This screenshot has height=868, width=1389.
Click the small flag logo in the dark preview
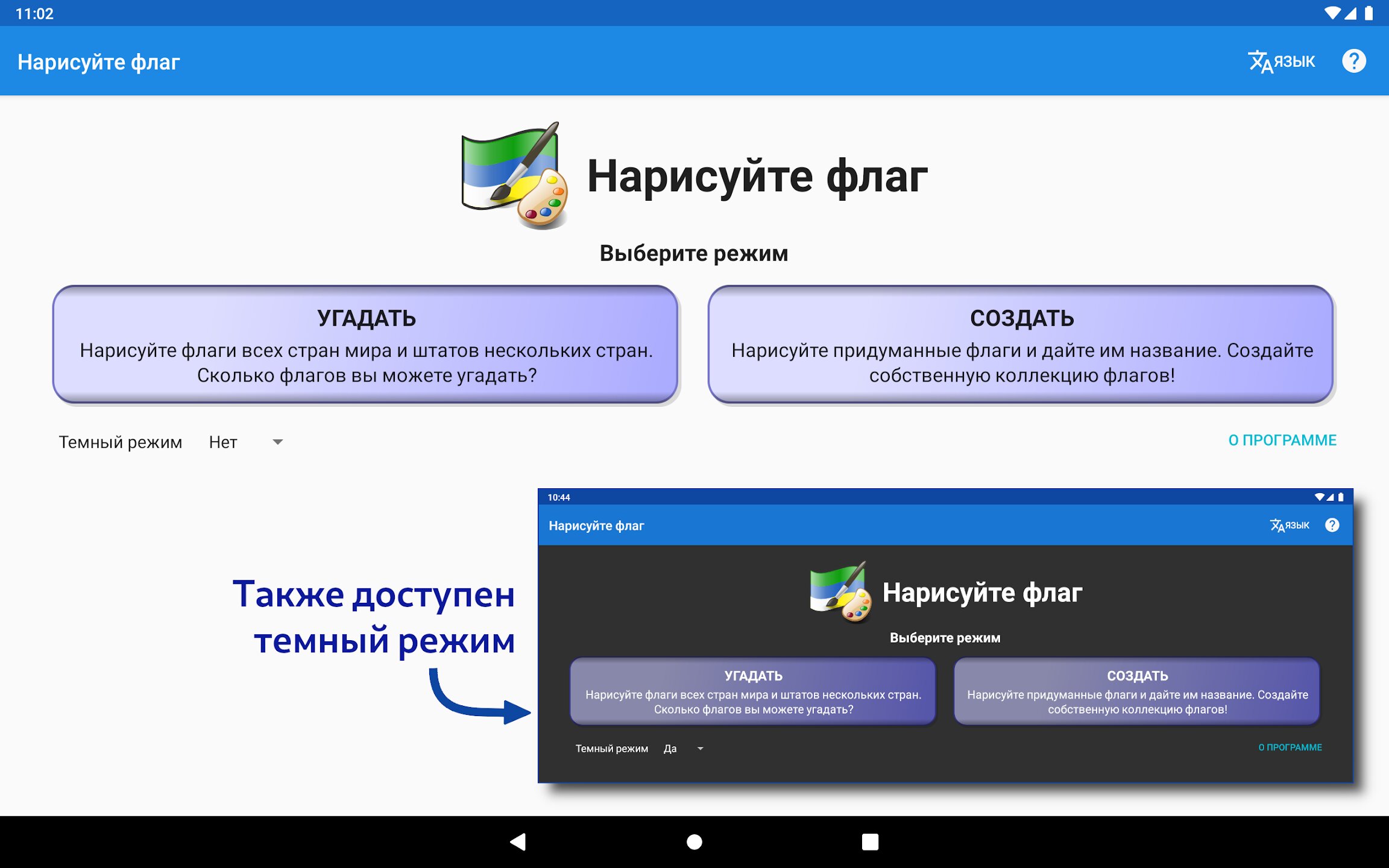pyautogui.click(x=840, y=592)
